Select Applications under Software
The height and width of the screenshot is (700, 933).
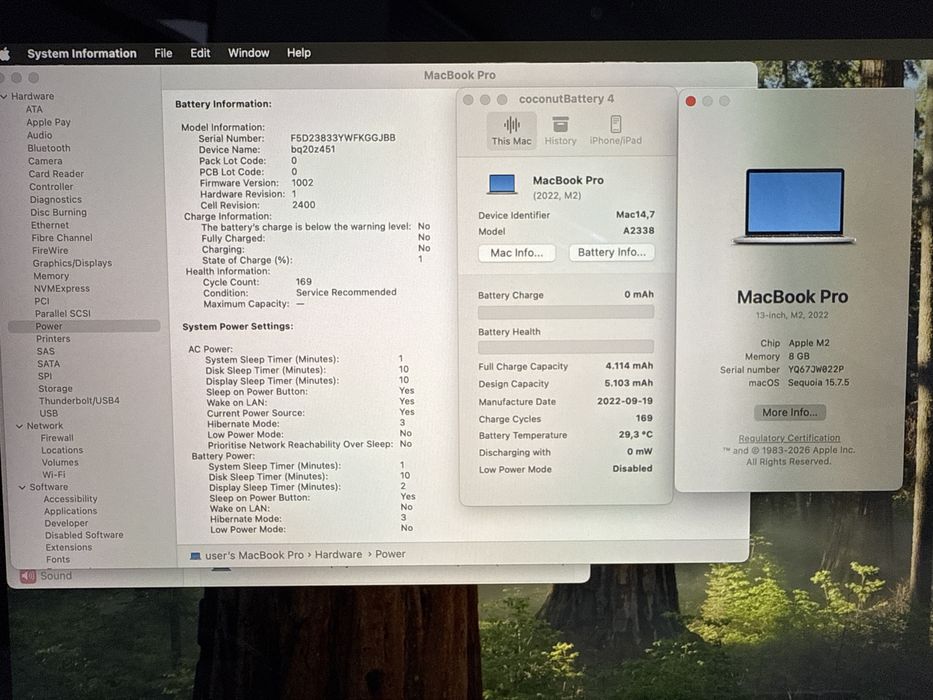click(70, 511)
